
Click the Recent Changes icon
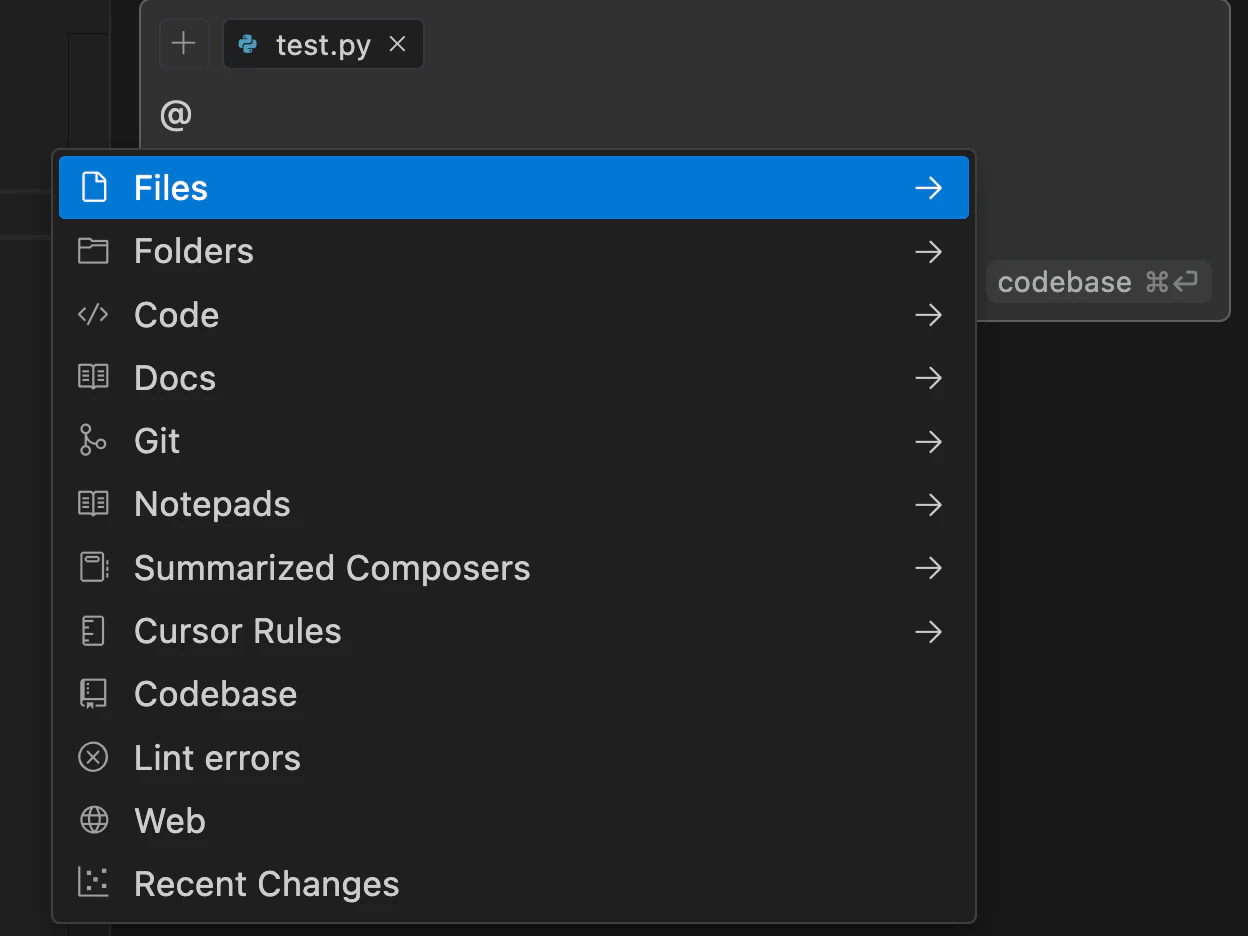click(x=93, y=883)
